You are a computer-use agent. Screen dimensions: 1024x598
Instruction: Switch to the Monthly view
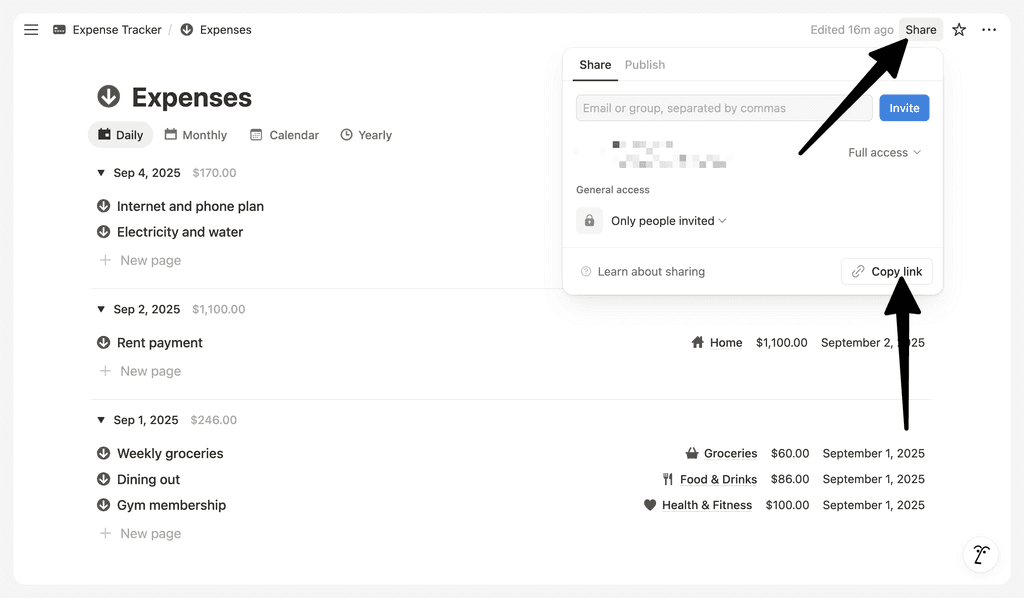196,134
